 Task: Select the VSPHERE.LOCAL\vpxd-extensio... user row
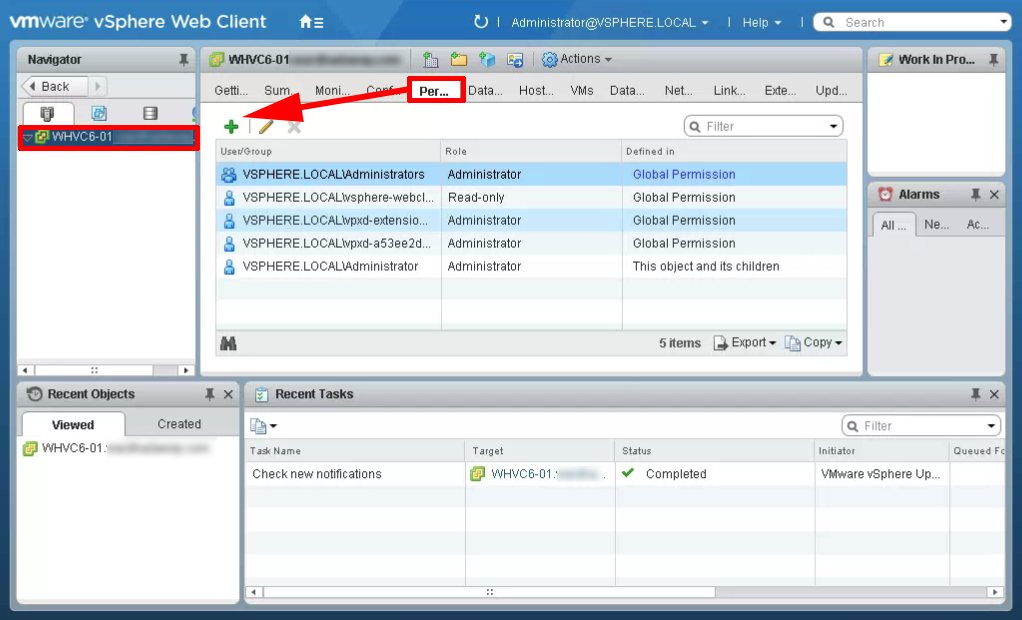click(x=531, y=220)
